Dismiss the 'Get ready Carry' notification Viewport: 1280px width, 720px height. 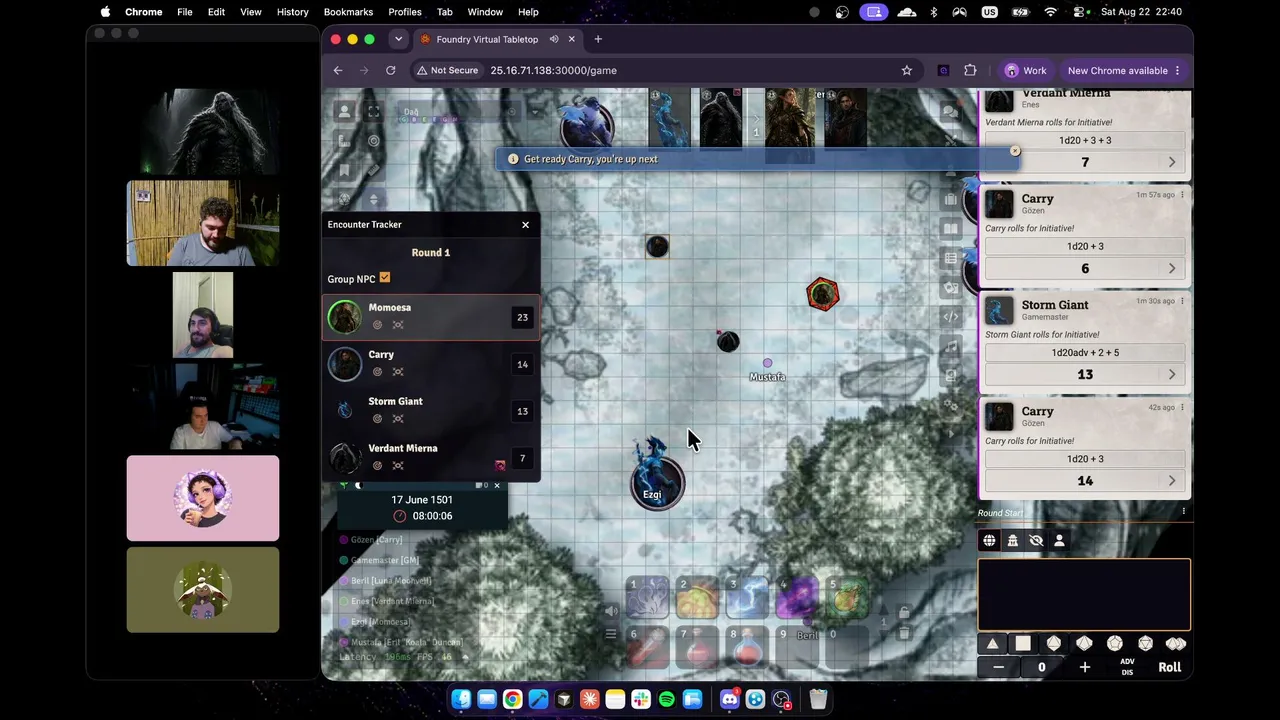pos(1015,151)
